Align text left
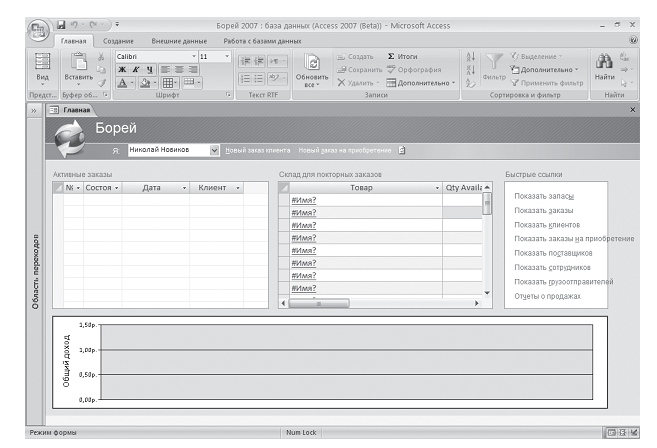Screen dimensions: 657x448 [166, 70]
